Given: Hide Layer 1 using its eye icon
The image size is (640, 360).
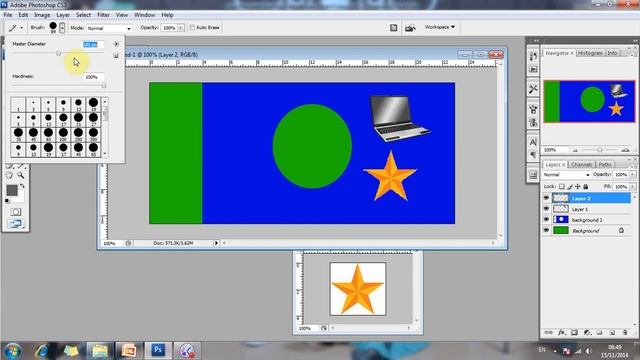Looking at the screenshot, I should pos(546,209).
